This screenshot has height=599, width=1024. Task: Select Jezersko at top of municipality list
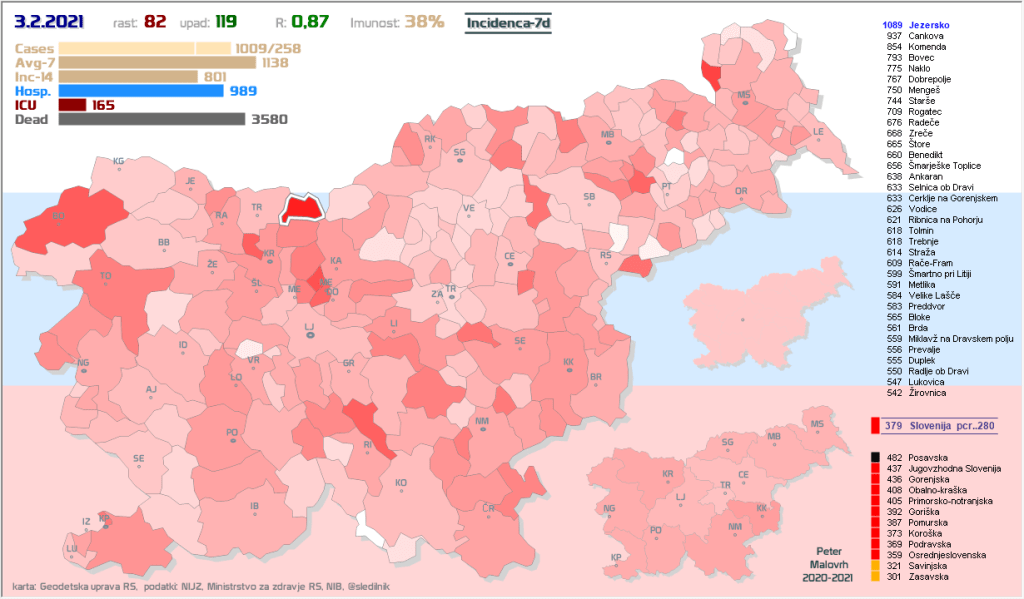click(x=929, y=24)
